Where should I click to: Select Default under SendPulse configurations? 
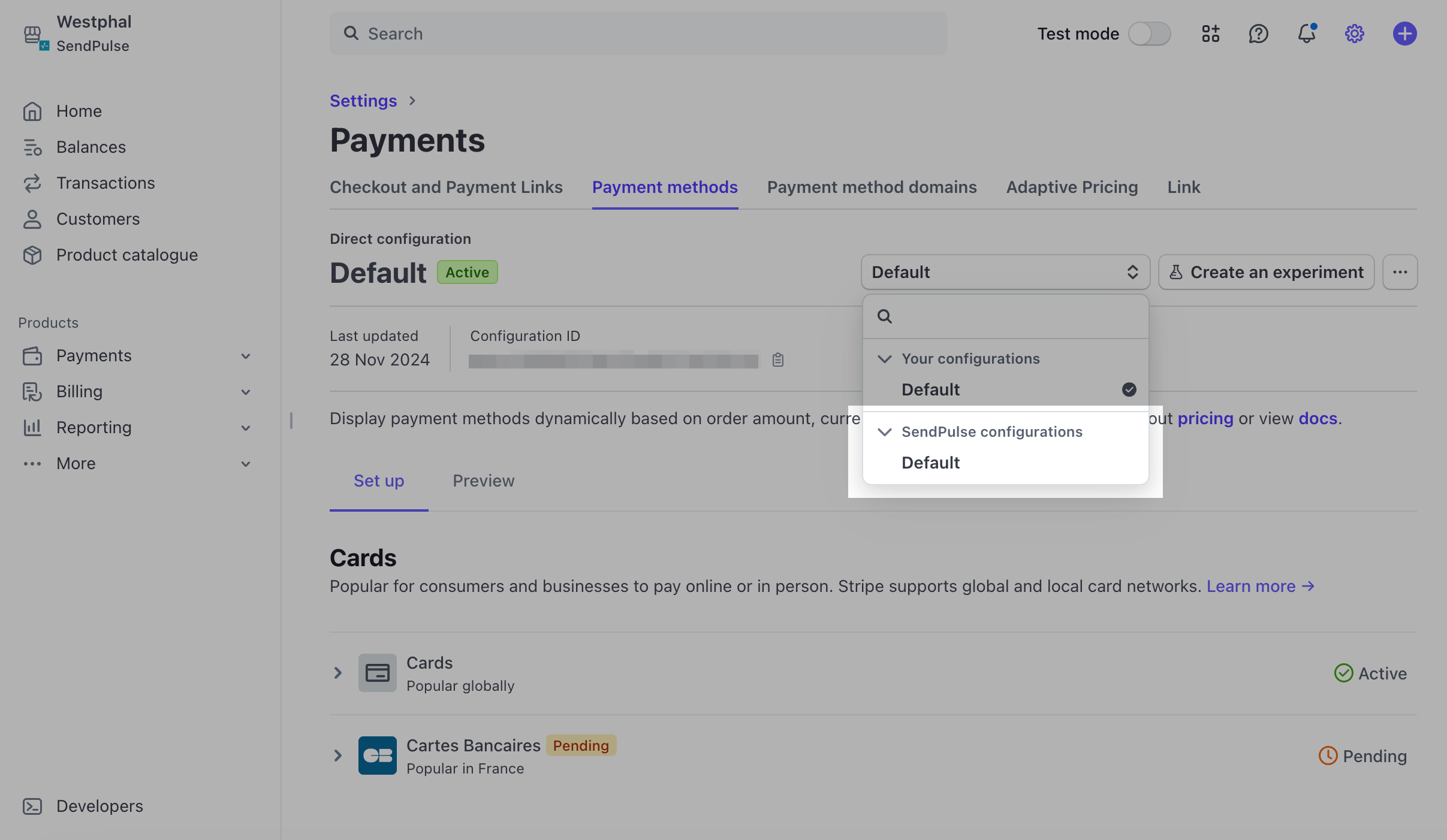coord(930,463)
